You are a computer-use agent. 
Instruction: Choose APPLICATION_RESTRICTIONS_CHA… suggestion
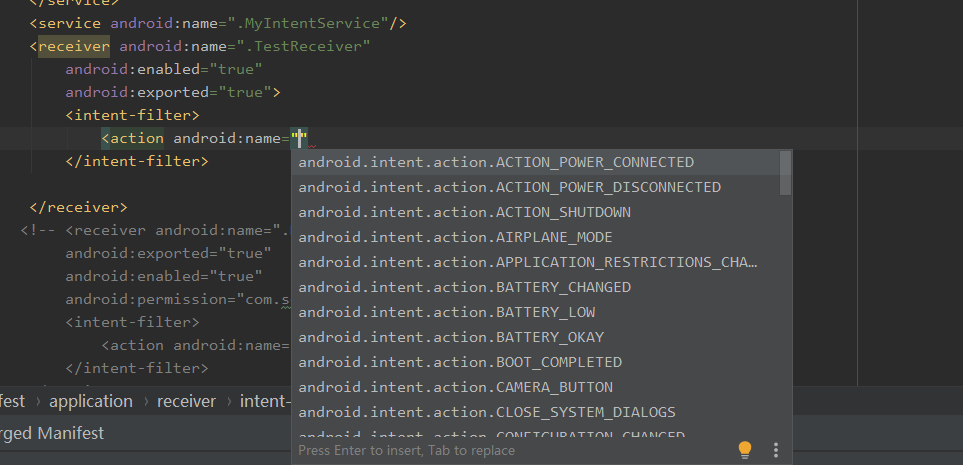(x=536, y=262)
